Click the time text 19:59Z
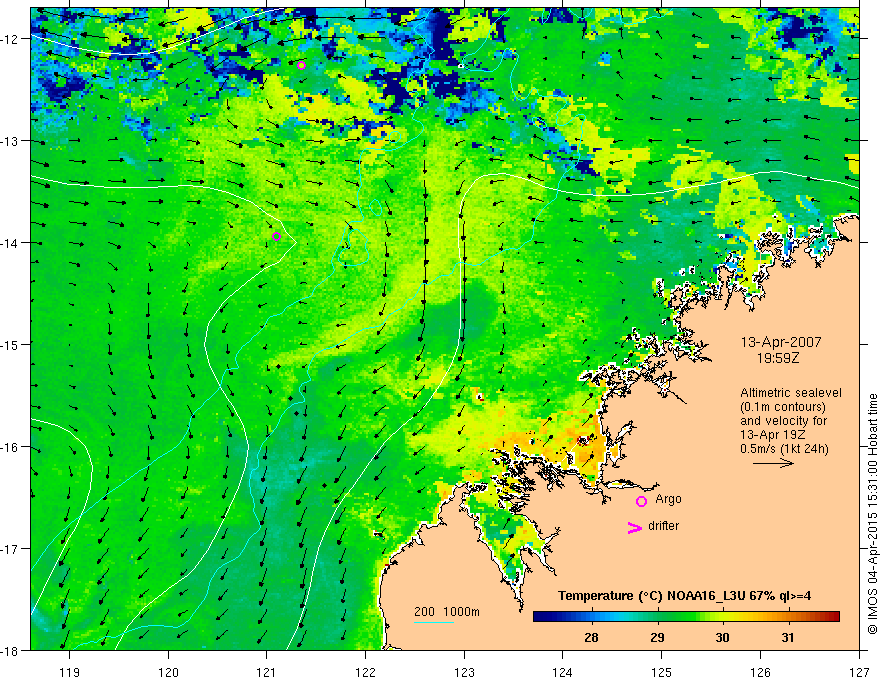The height and width of the screenshot is (680, 880). point(777,357)
